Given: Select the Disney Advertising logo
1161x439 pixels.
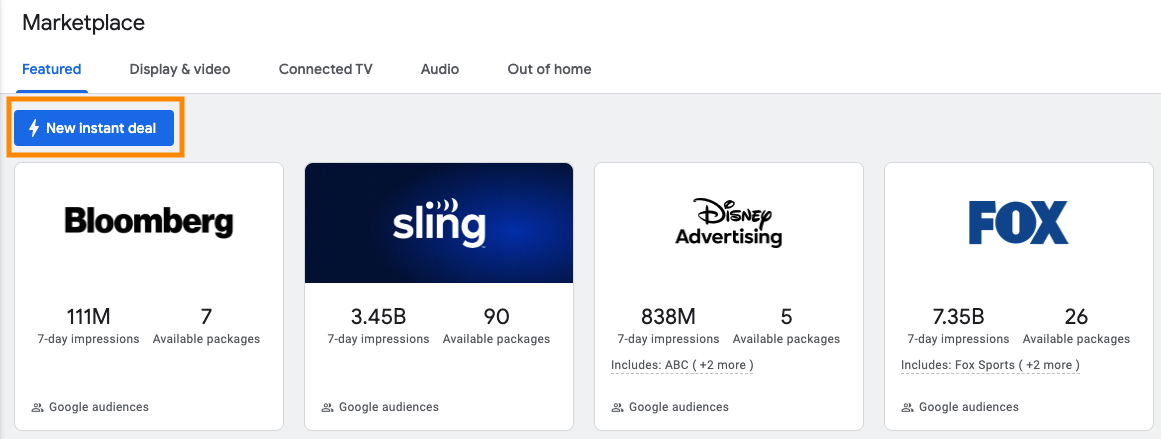Looking at the screenshot, I should click(729, 222).
